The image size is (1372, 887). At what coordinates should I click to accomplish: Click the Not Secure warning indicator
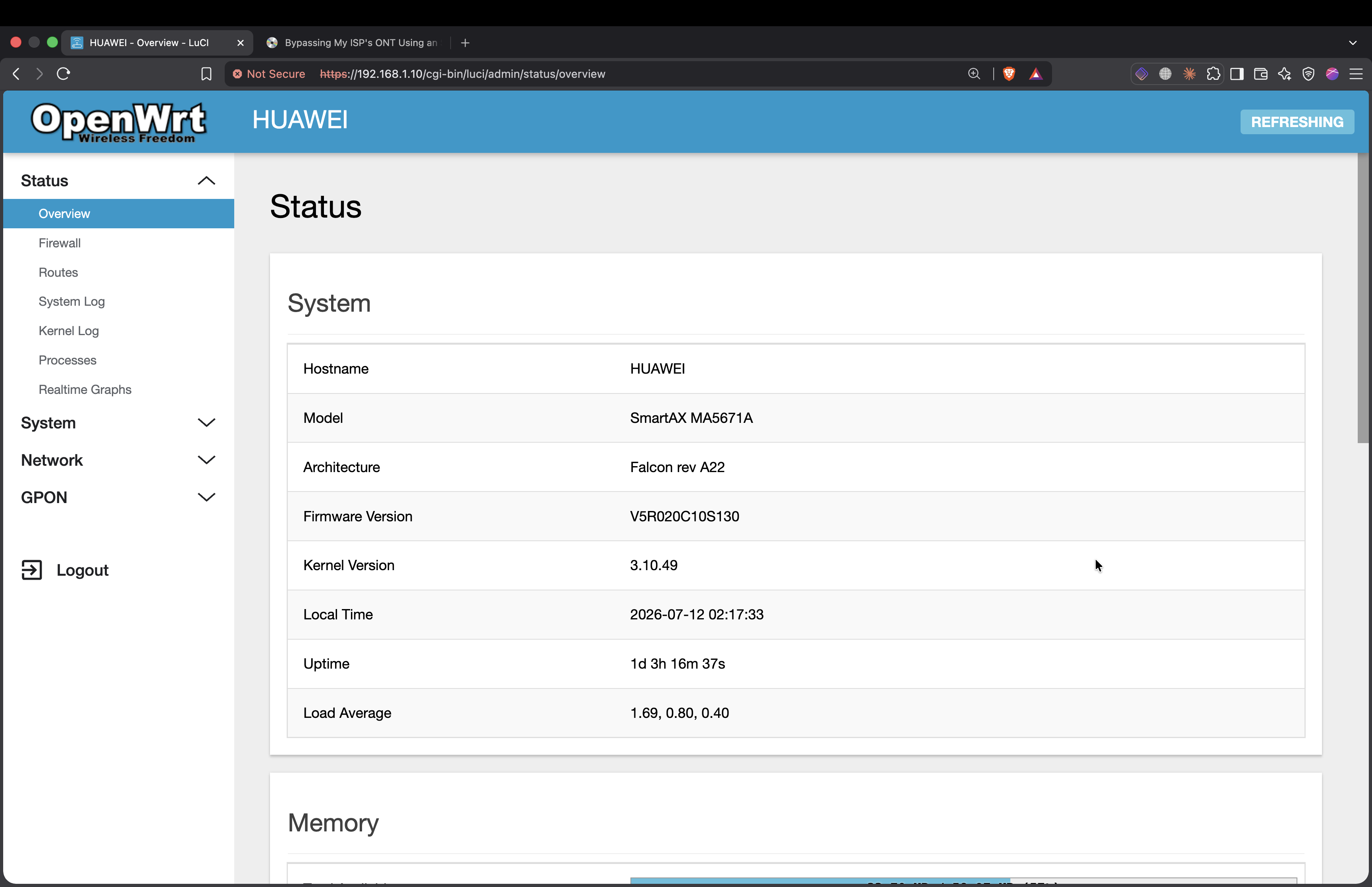point(269,74)
